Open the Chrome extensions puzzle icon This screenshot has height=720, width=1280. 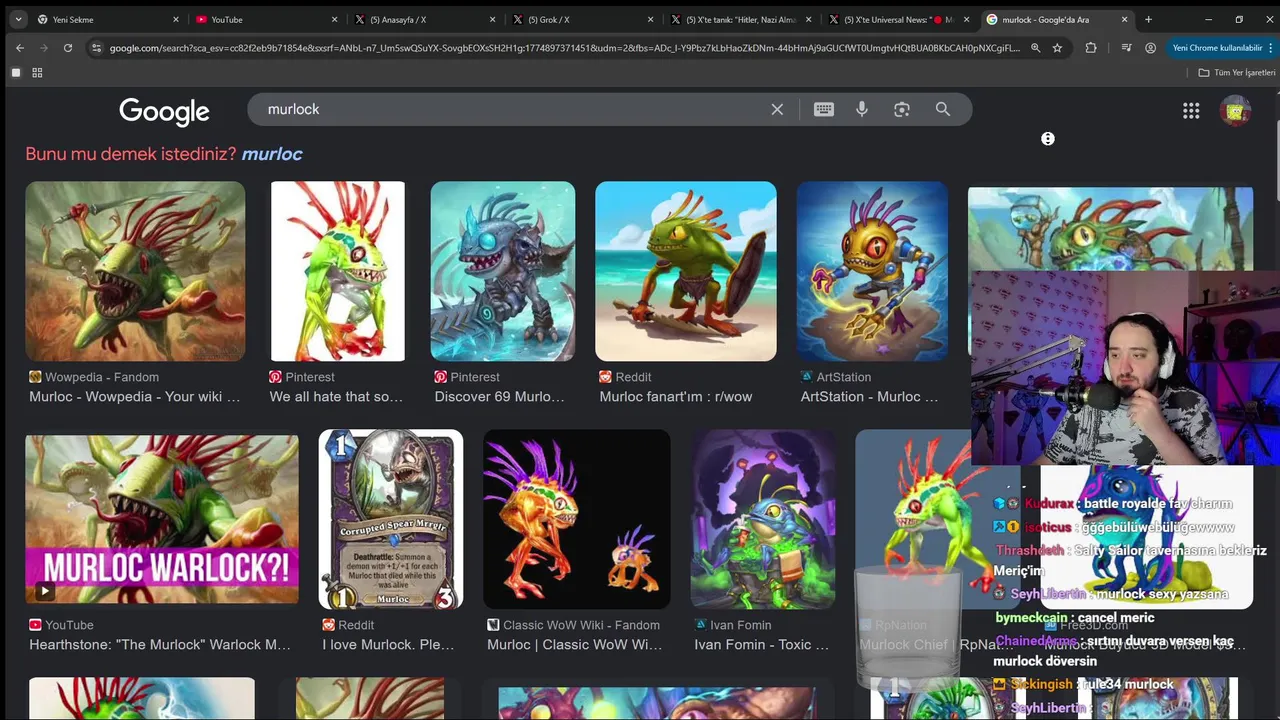tap(1091, 47)
